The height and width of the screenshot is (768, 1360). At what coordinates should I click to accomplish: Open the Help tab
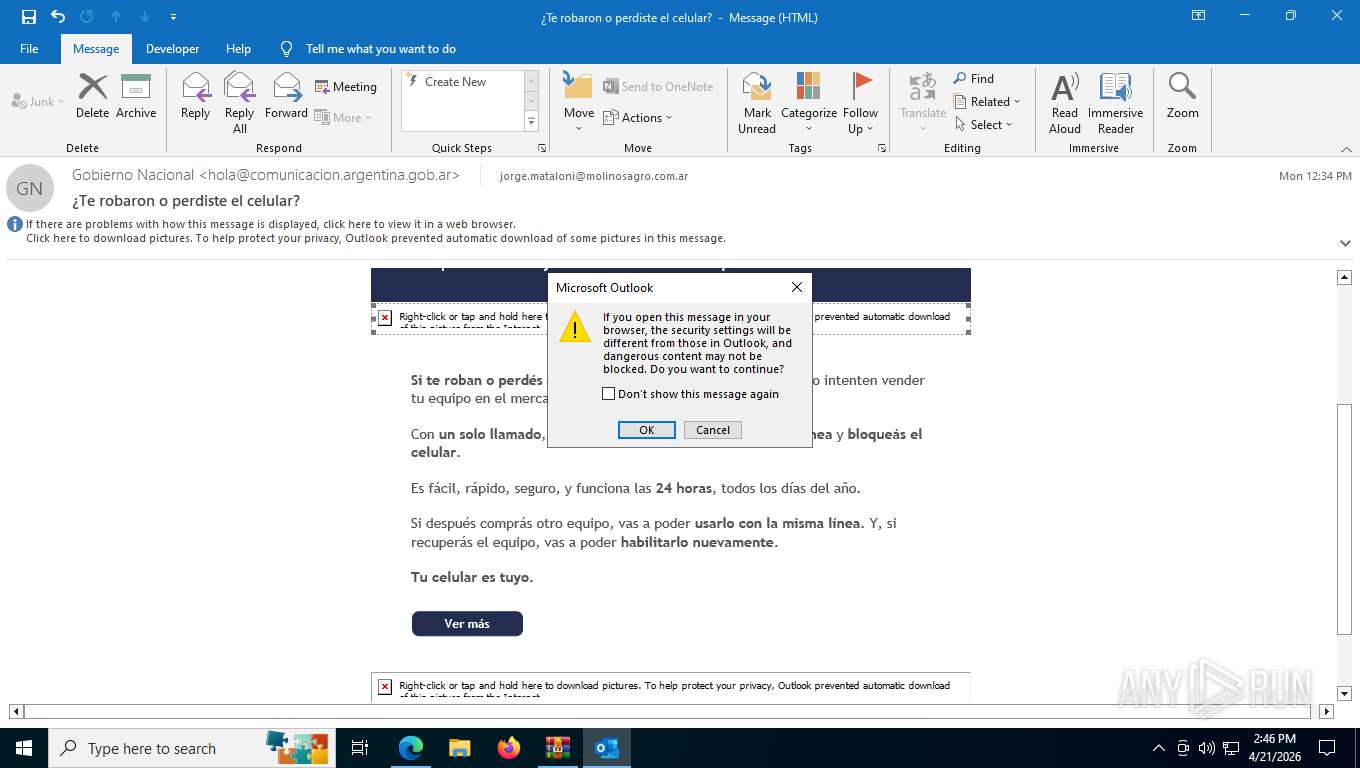point(238,49)
